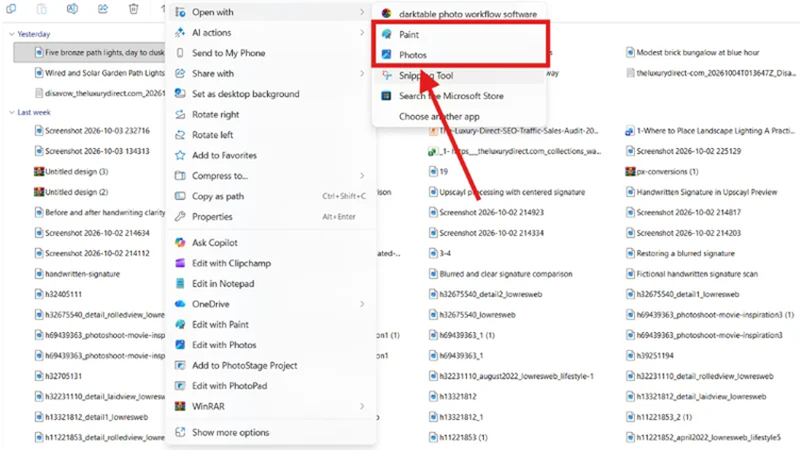
Task: Click the Copy icon in the toolbar
Action: click(x=11, y=9)
